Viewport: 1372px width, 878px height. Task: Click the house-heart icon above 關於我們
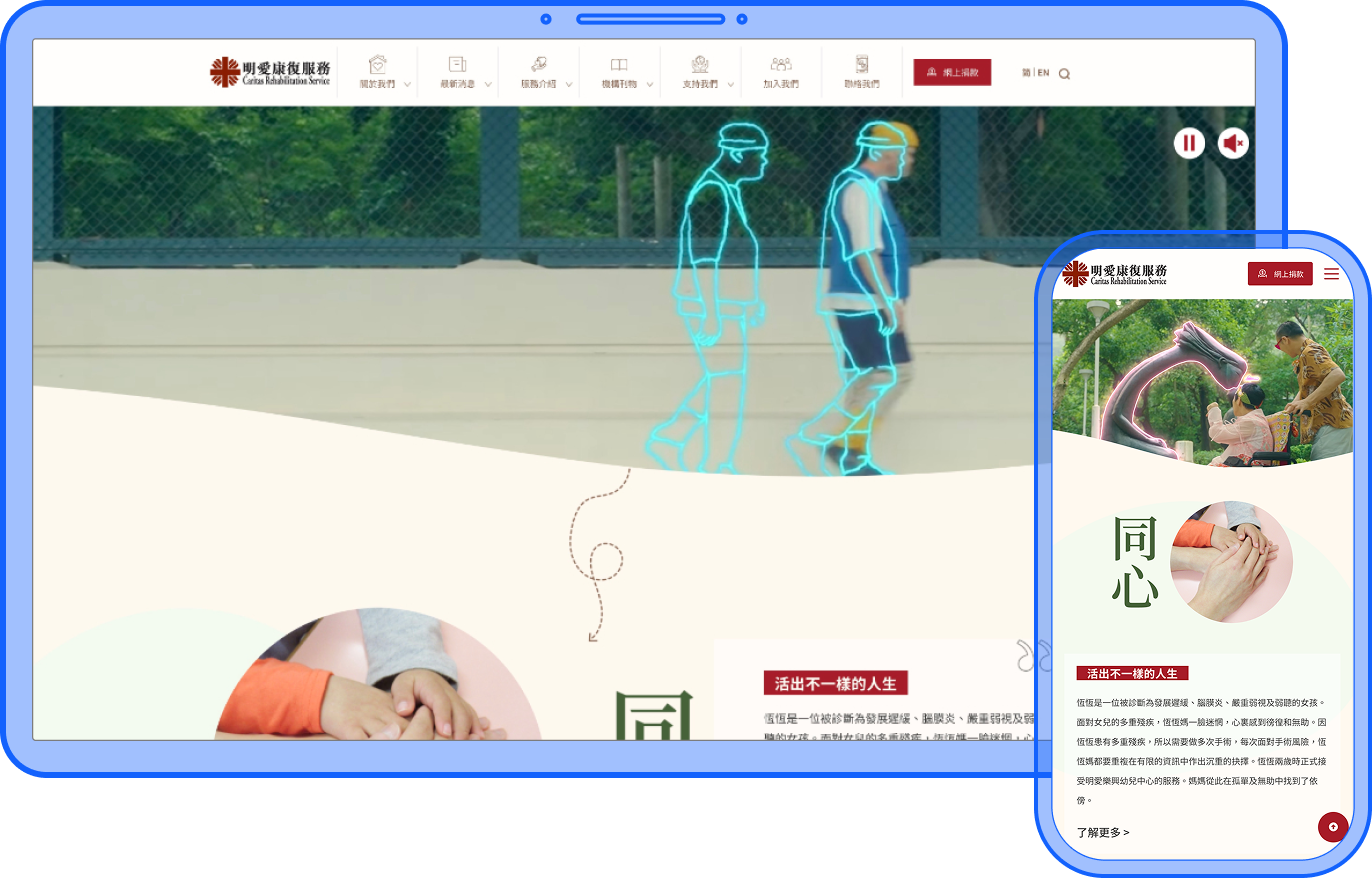[x=377, y=64]
